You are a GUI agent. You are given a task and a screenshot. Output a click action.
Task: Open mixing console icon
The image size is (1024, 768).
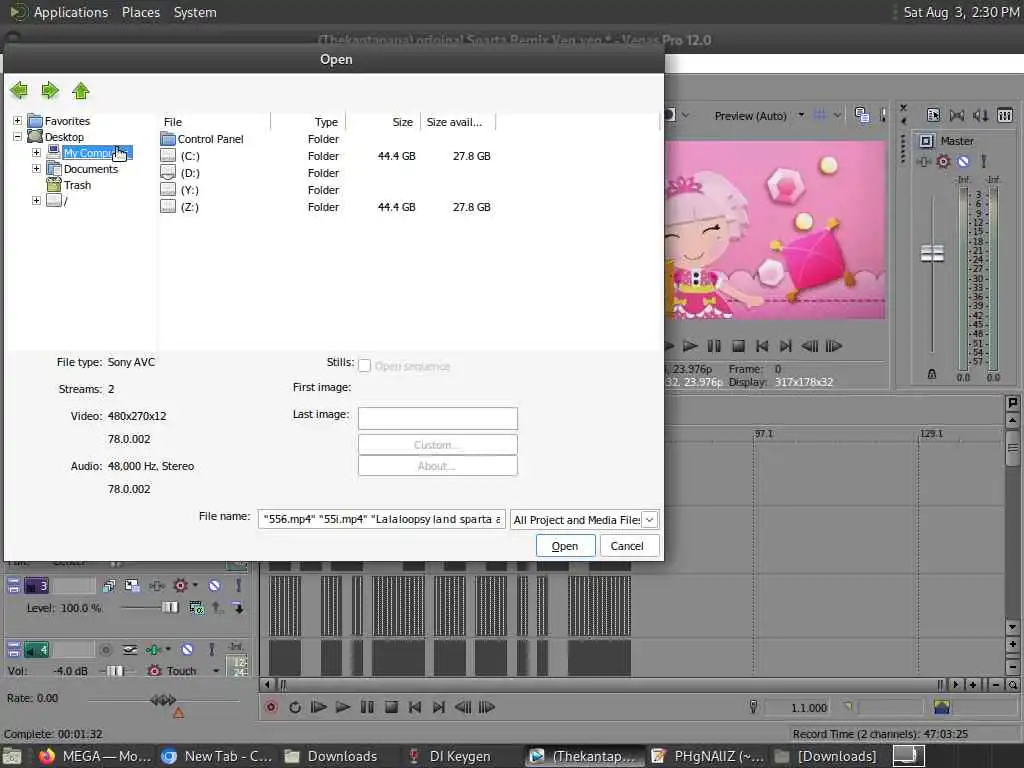coord(1005,116)
